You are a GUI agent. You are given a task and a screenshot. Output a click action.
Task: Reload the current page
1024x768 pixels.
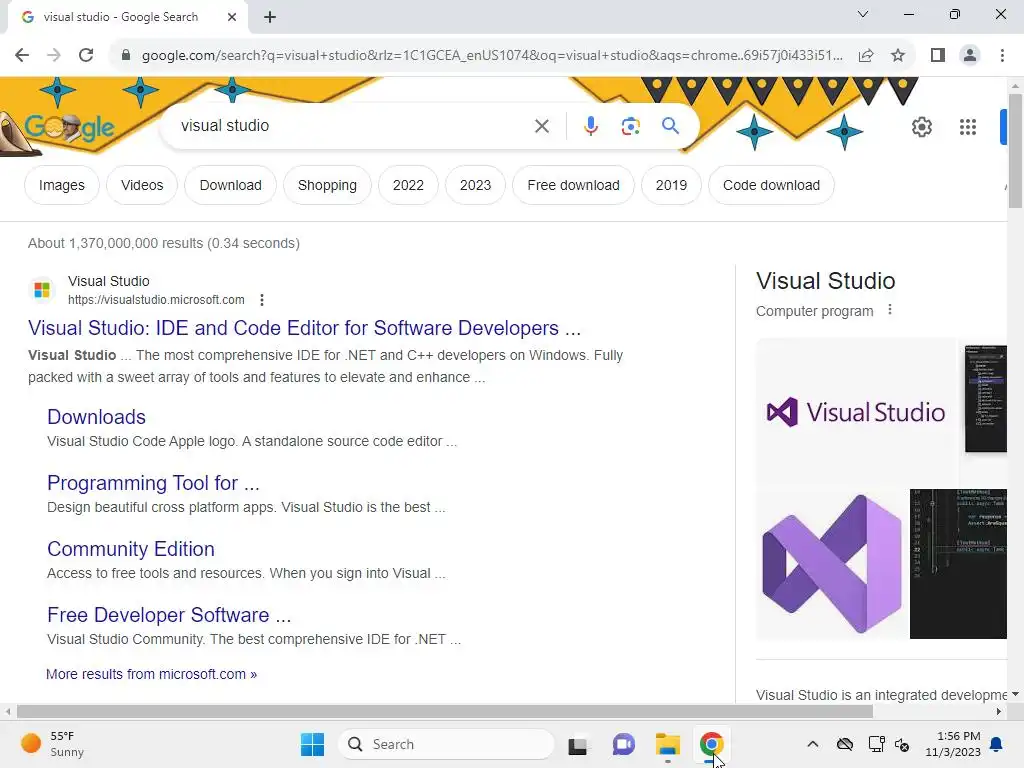[86, 55]
